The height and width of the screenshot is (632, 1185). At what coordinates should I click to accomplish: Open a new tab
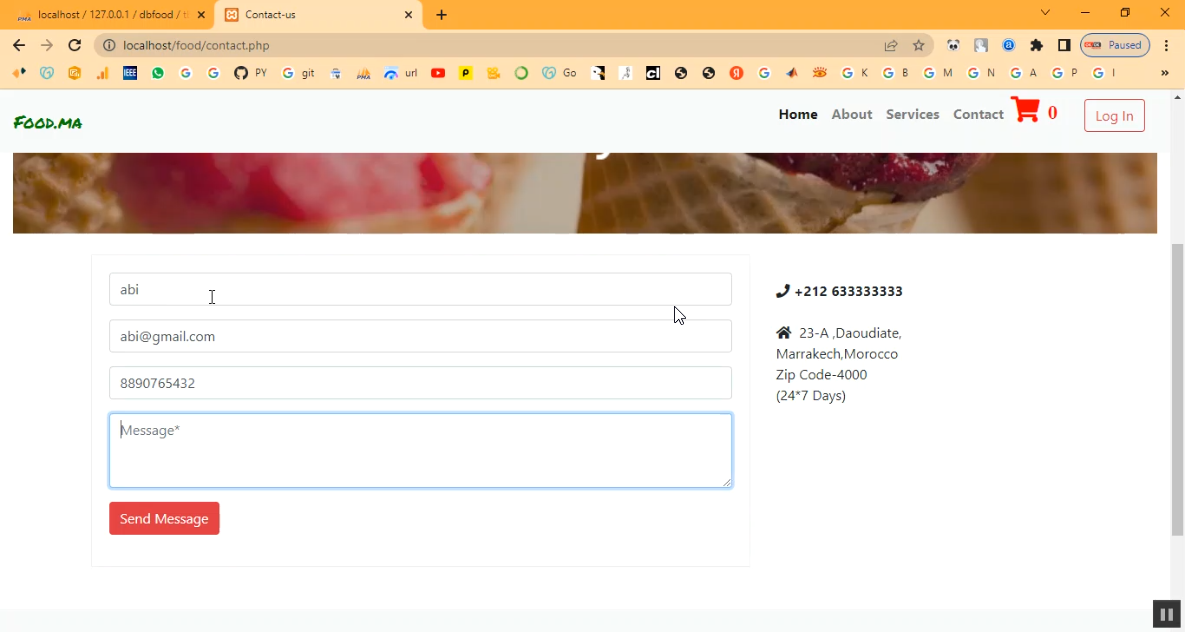441,14
